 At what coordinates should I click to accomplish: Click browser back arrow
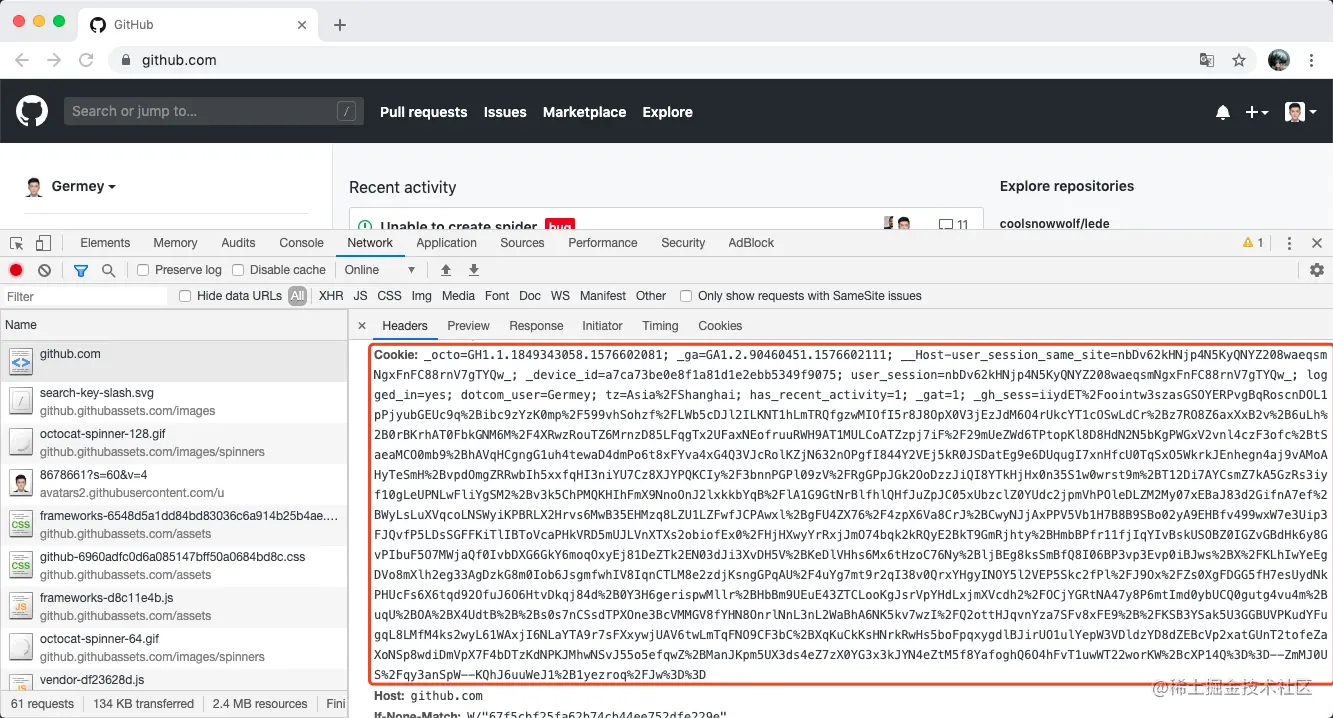[x=22, y=60]
